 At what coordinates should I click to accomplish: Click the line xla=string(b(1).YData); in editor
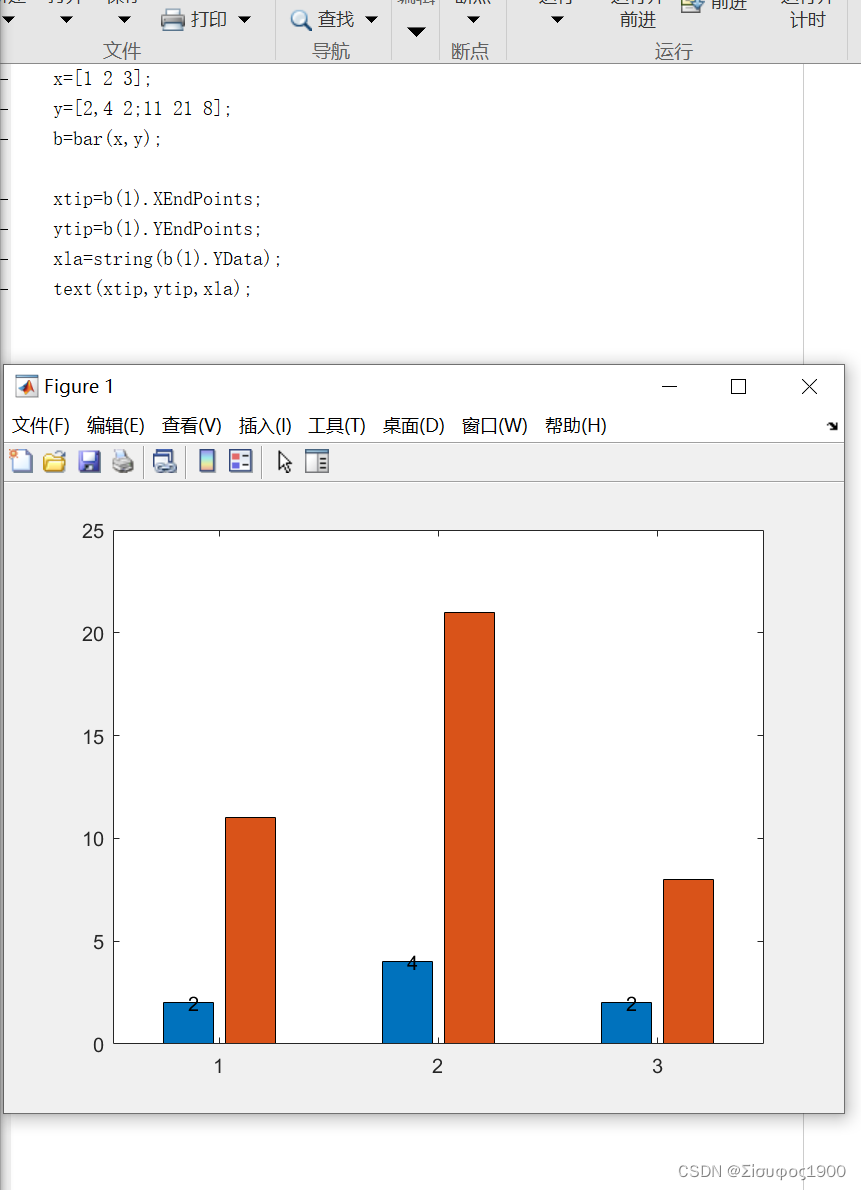pyautogui.click(x=166, y=259)
